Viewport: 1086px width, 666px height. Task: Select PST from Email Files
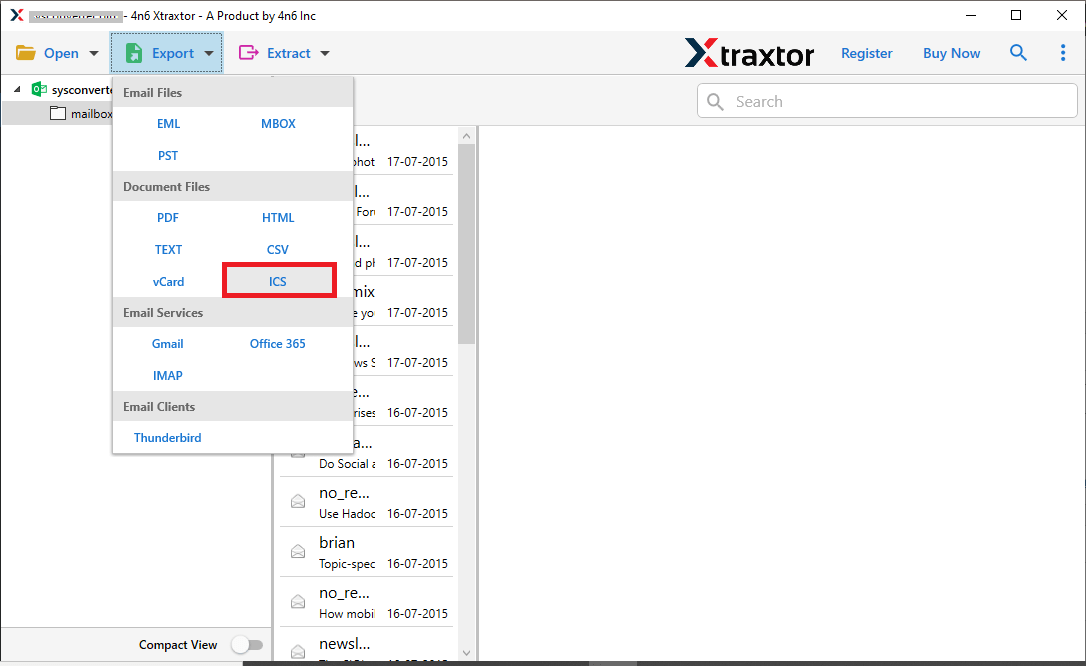pyautogui.click(x=168, y=155)
